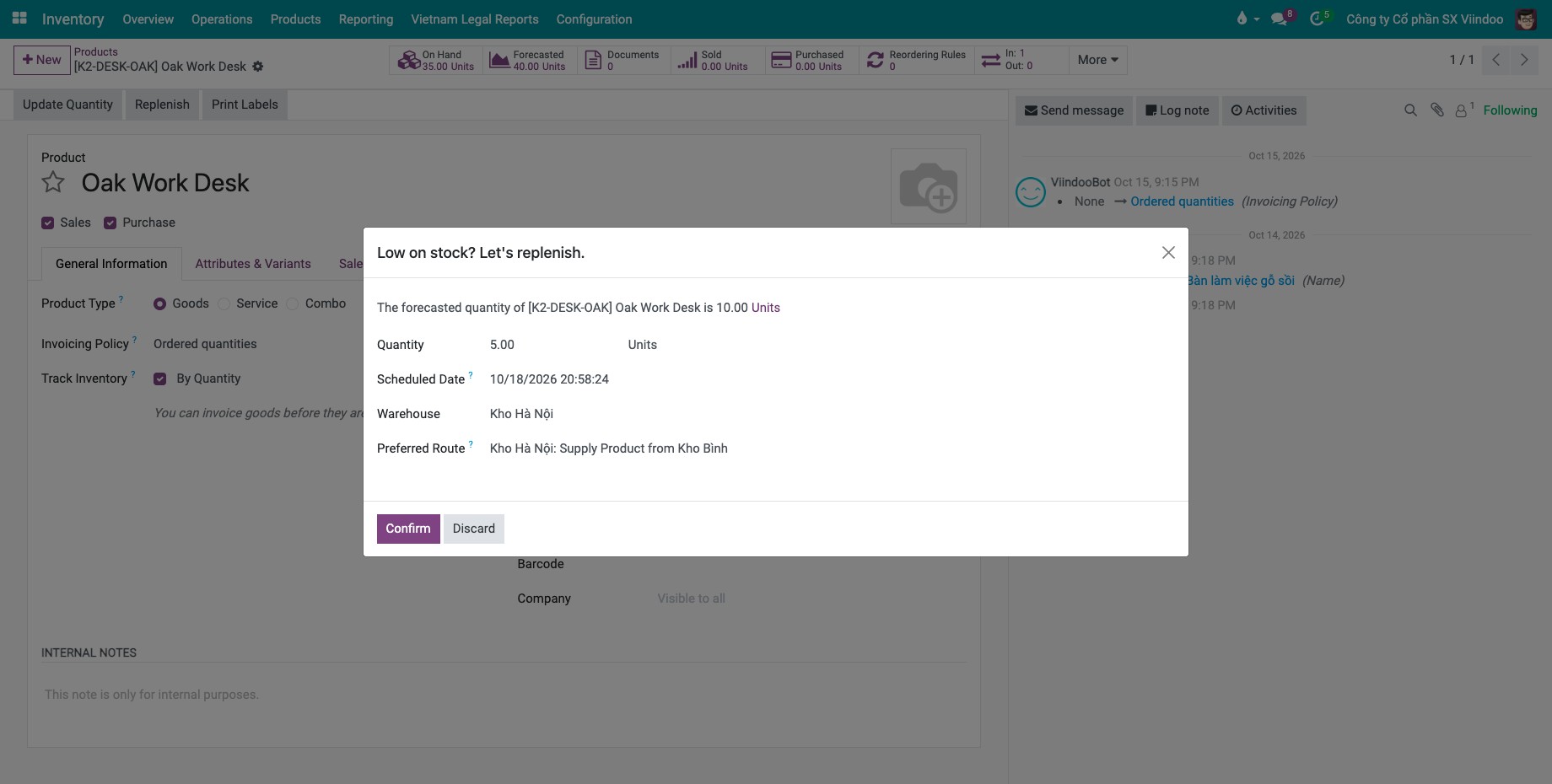
Task: Toggle Track Inventory checkbox
Action: tap(159, 379)
